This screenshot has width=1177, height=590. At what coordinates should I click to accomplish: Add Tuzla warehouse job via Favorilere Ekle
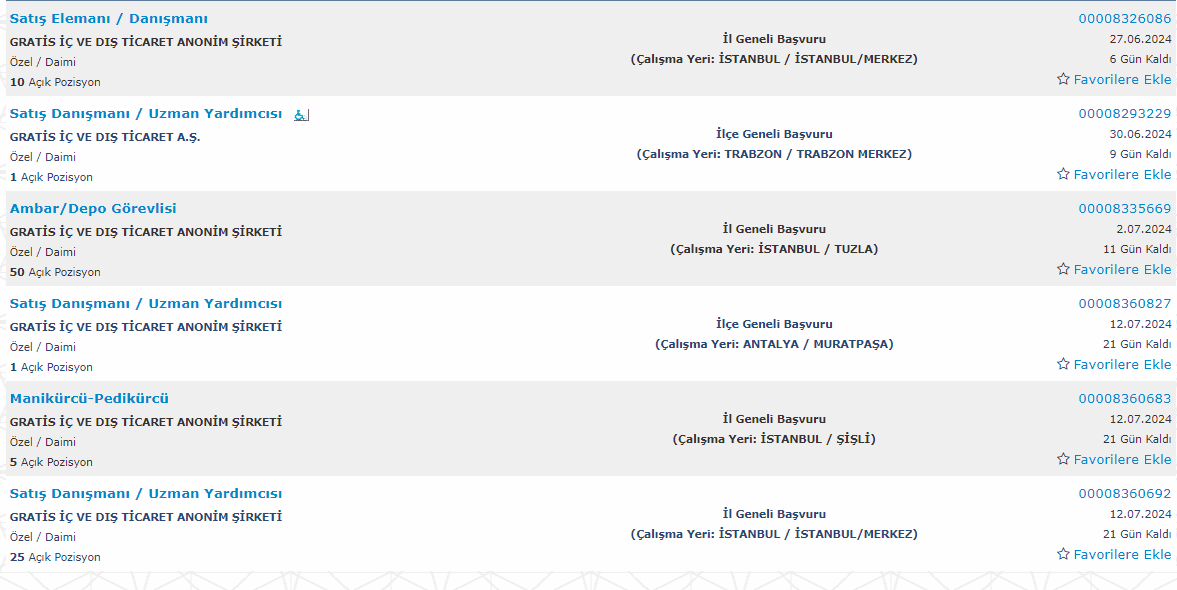[1122, 269]
